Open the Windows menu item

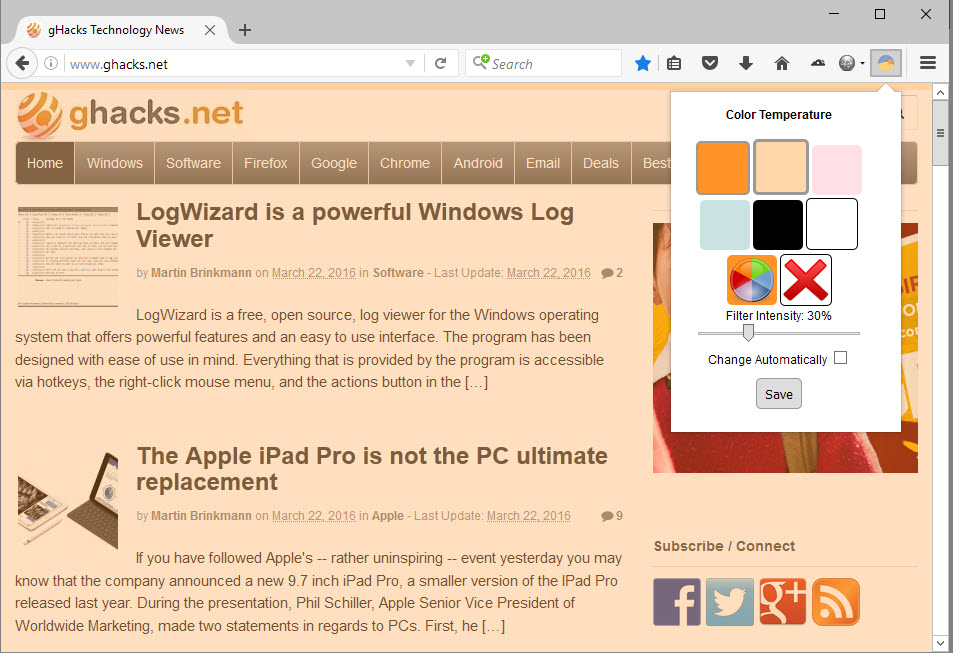115,163
